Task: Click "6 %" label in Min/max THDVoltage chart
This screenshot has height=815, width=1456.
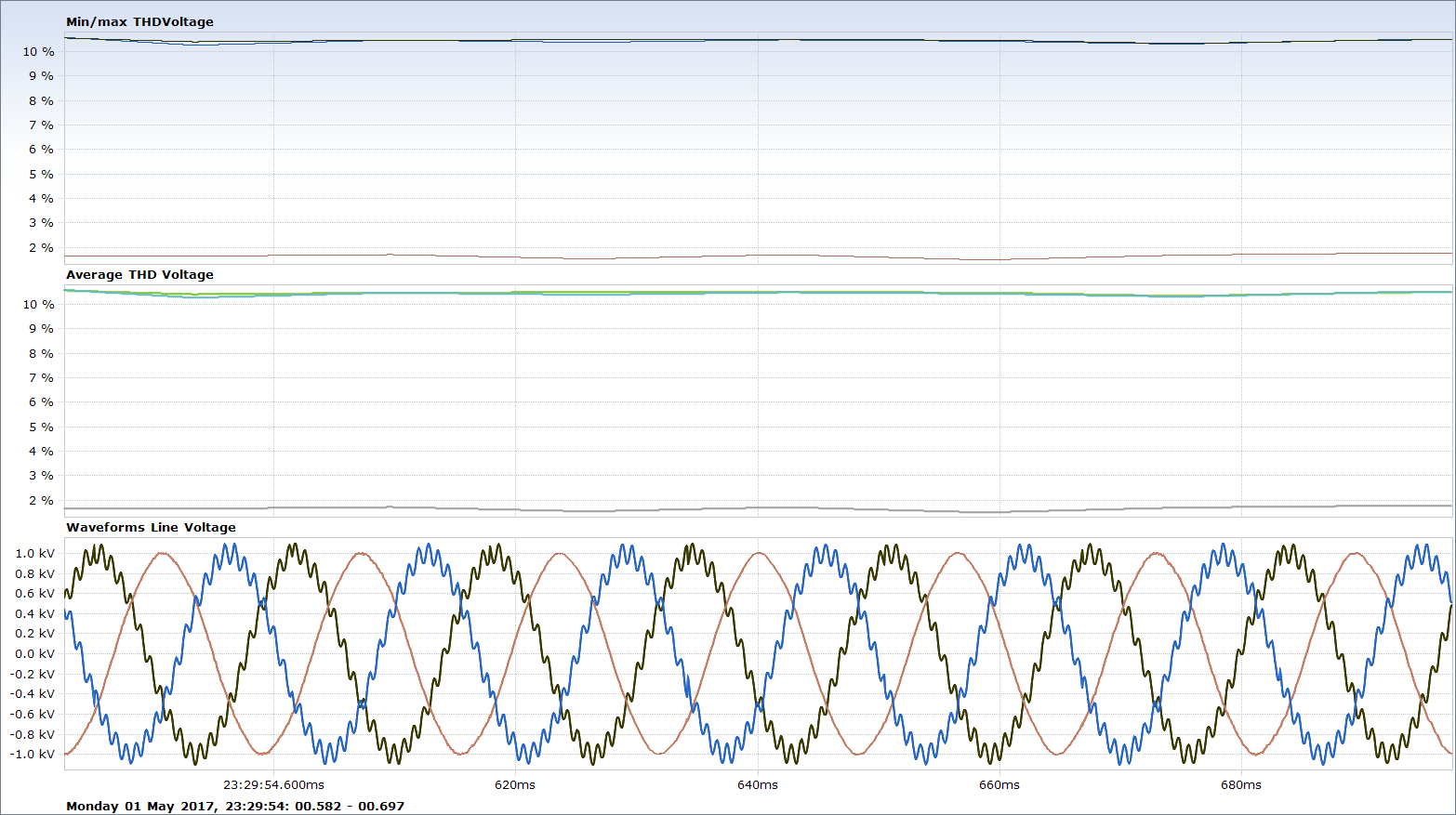Action: point(41,149)
